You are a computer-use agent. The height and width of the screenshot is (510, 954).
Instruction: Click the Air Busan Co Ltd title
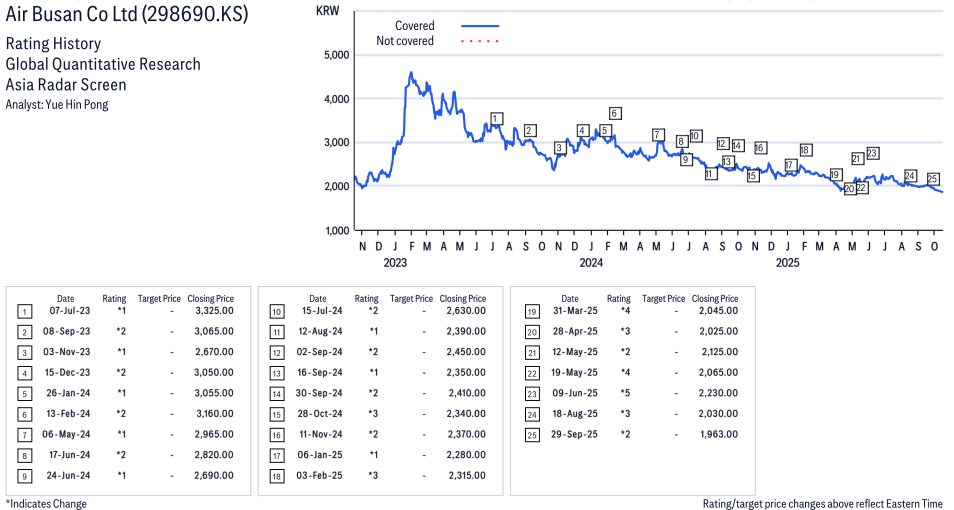pyautogui.click(x=127, y=15)
